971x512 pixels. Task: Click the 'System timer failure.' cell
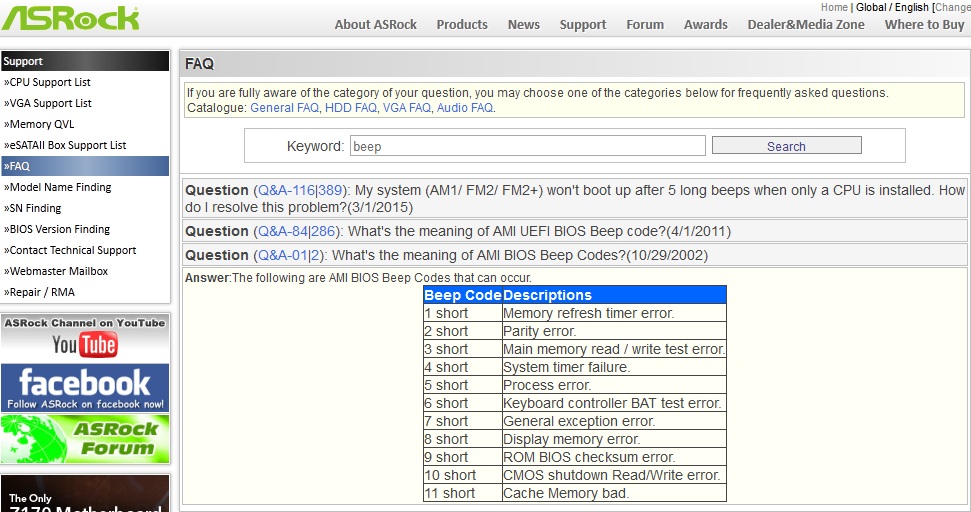point(614,367)
